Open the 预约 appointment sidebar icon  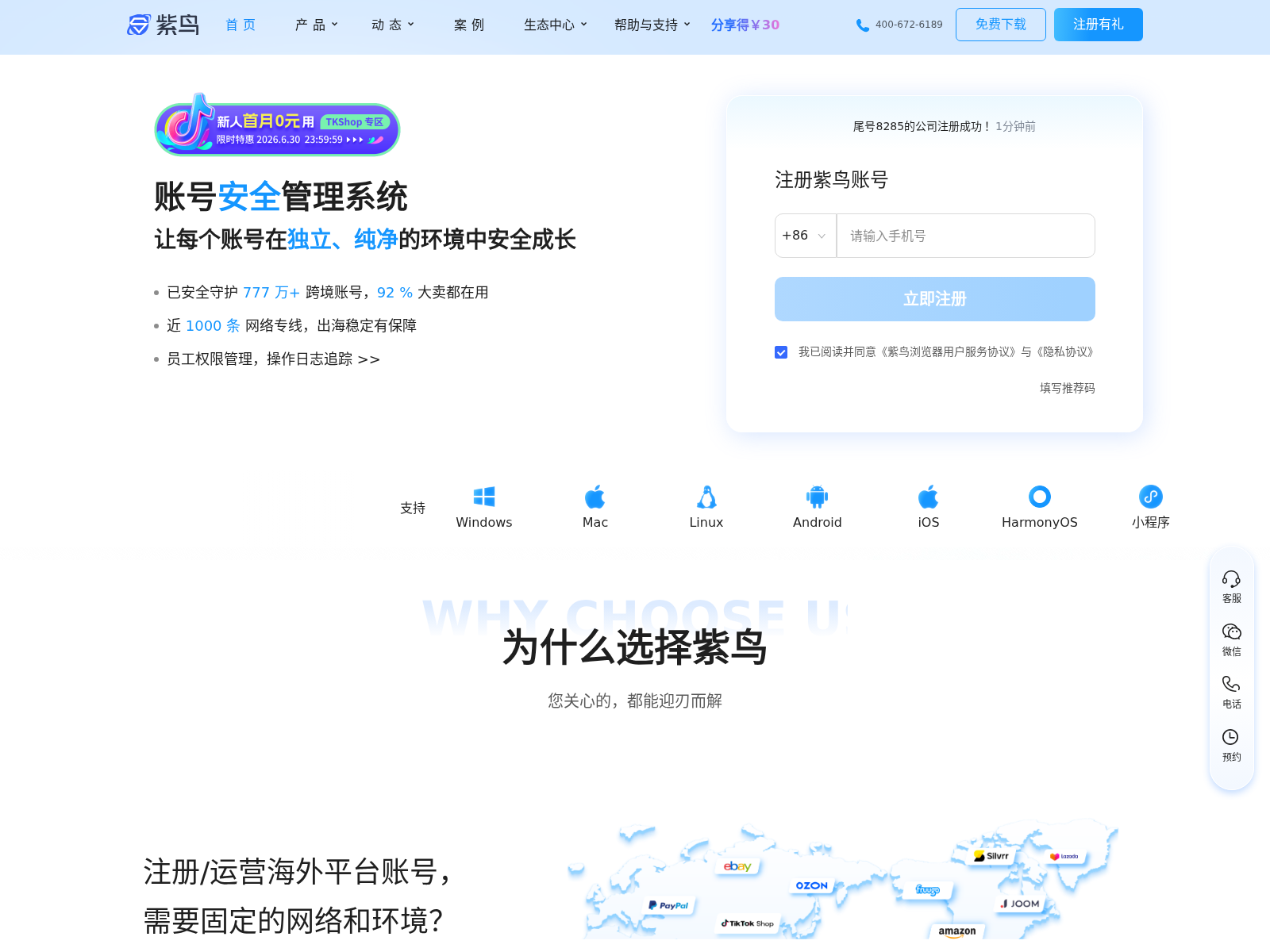(x=1231, y=737)
